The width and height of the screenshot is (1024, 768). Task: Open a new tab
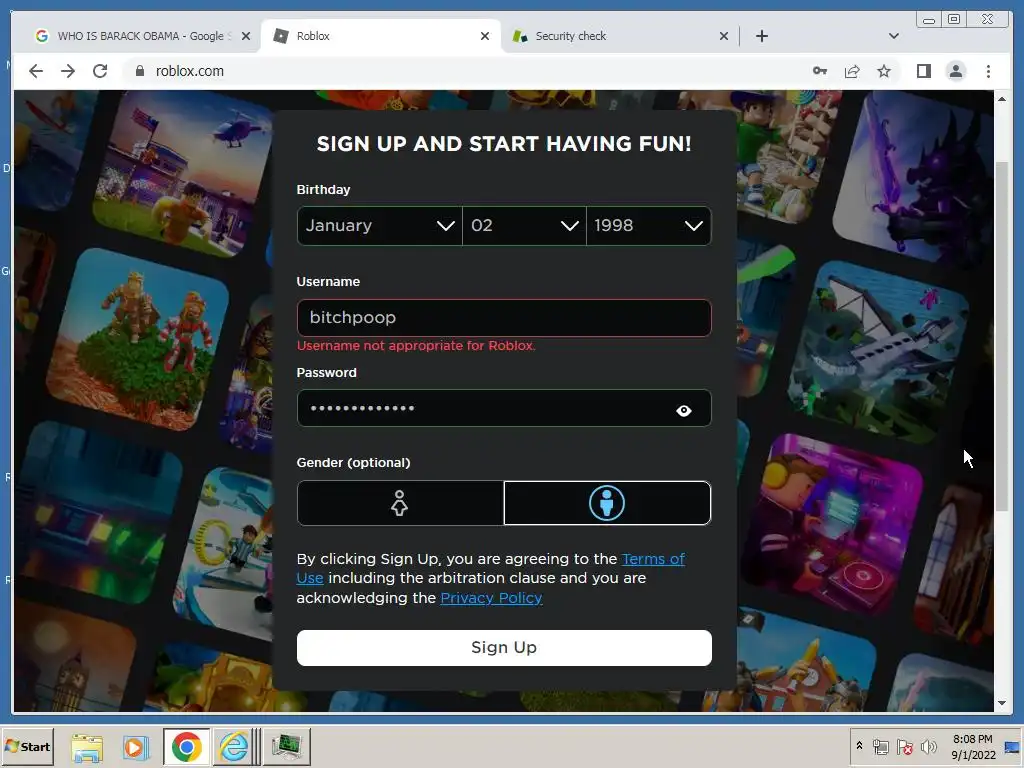(761, 36)
